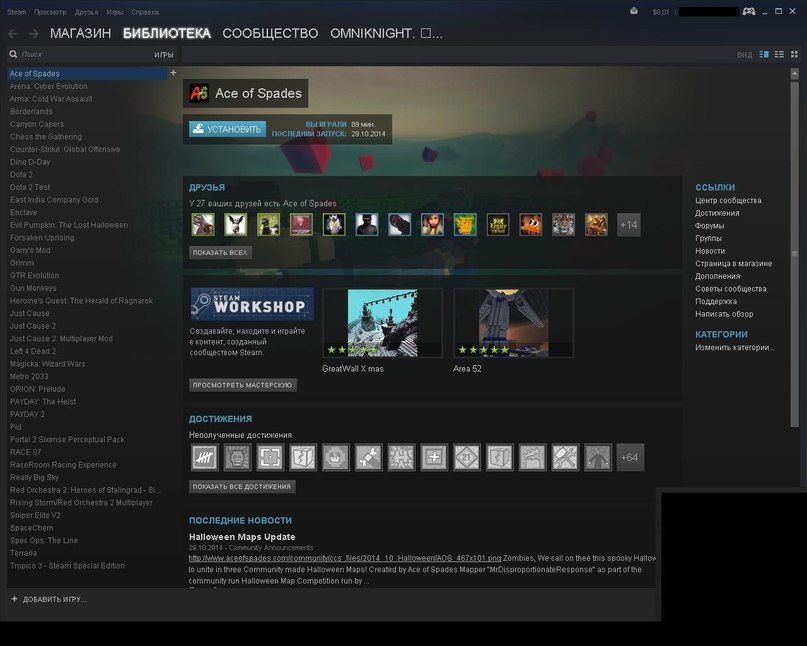Screen dimensions: 807x646
Task: Launch Big Picture controller icon
Action: tap(749, 11)
